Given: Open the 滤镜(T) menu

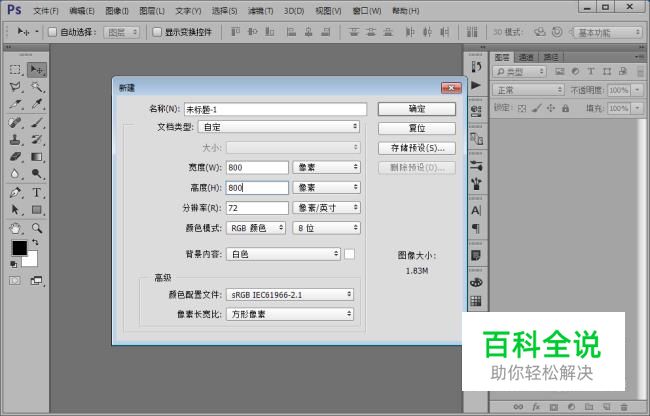Looking at the screenshot, I should coord(260,11).
